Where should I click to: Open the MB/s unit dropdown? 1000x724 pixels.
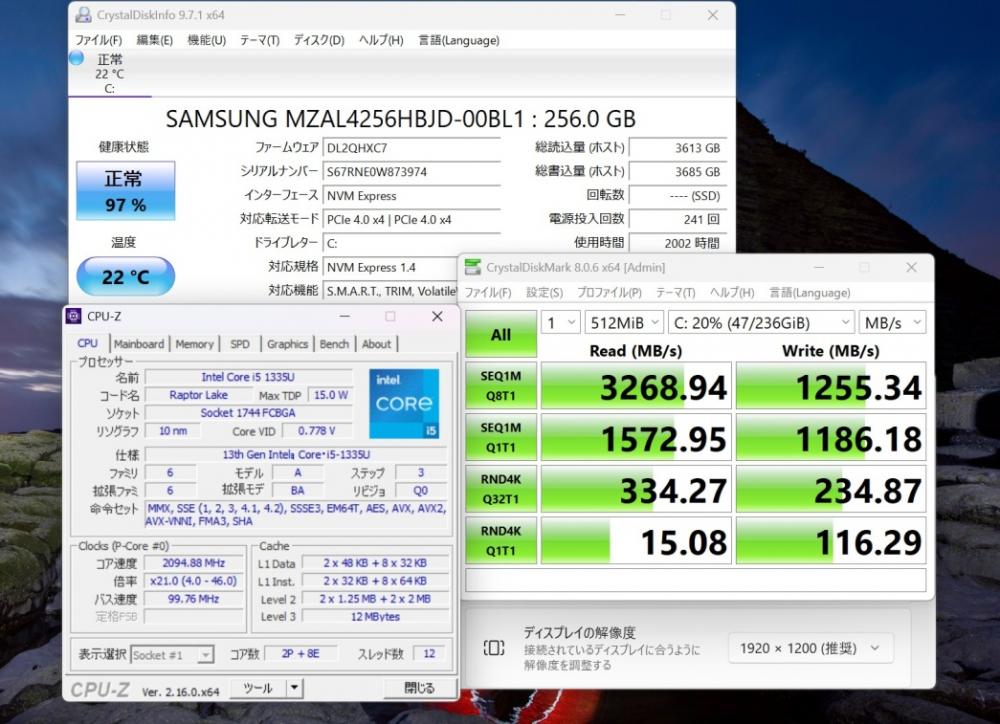click(x=892, y=323)
